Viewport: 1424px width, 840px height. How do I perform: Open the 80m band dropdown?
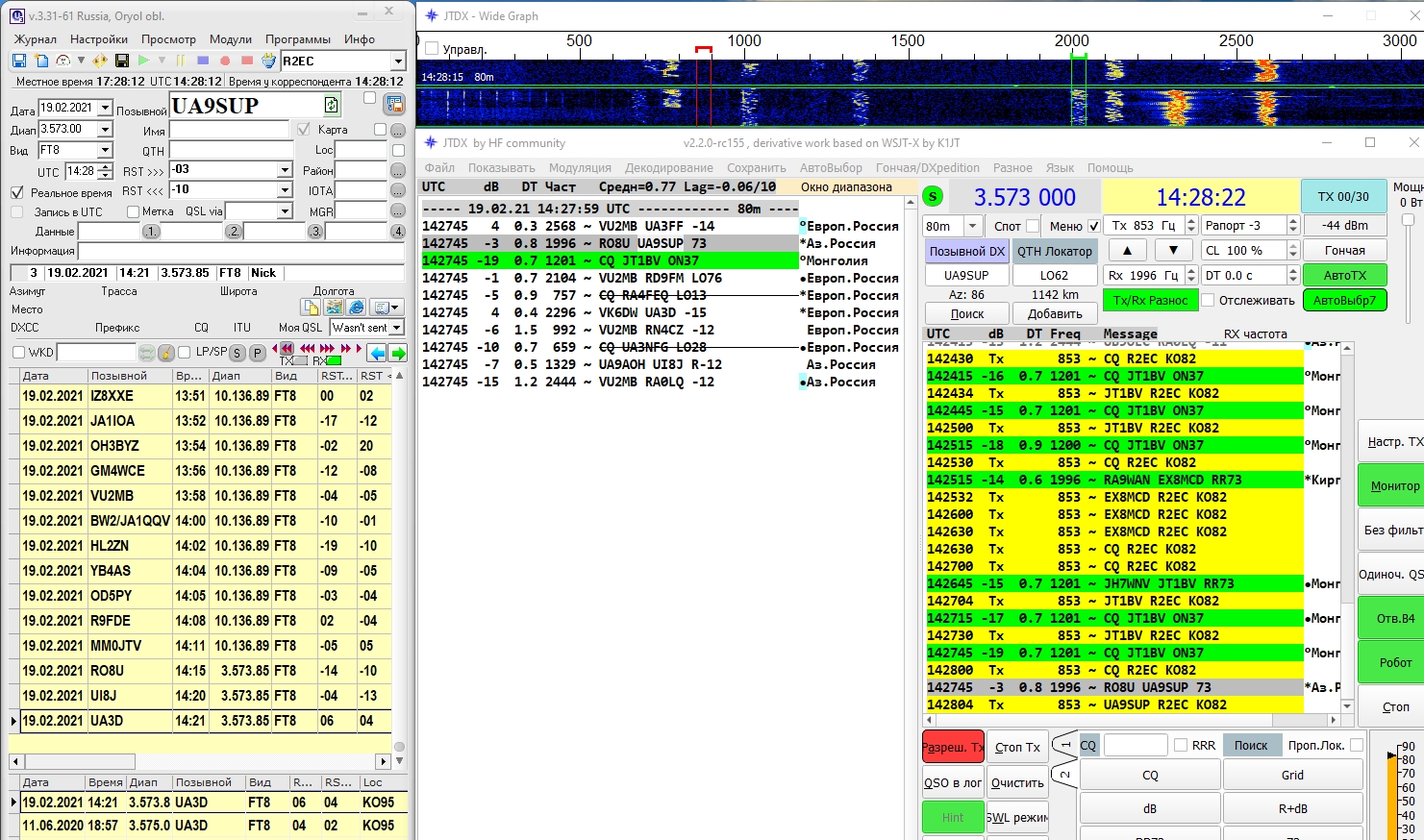(x=972, y=226)
